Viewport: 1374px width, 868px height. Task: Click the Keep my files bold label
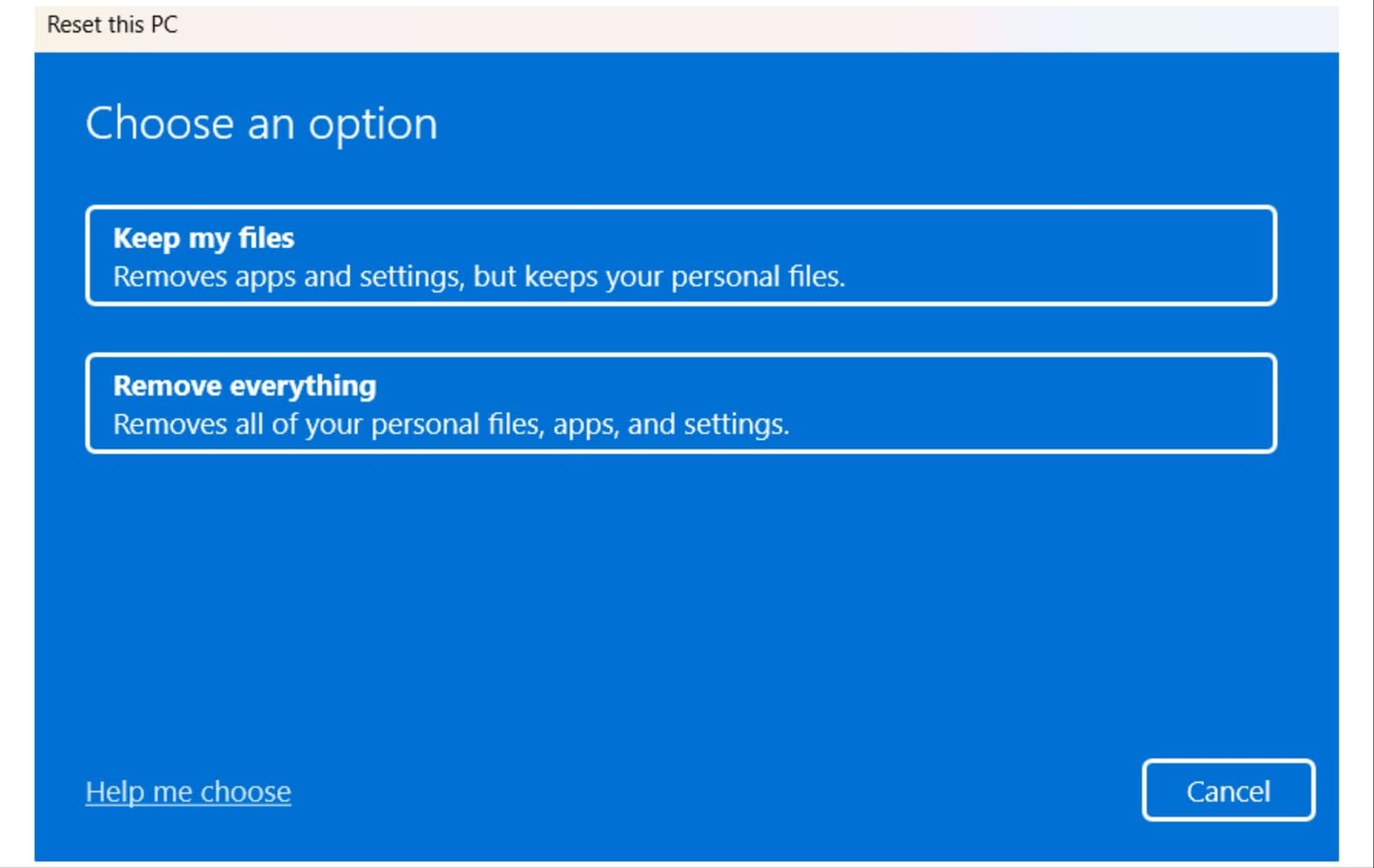point(204,238)
